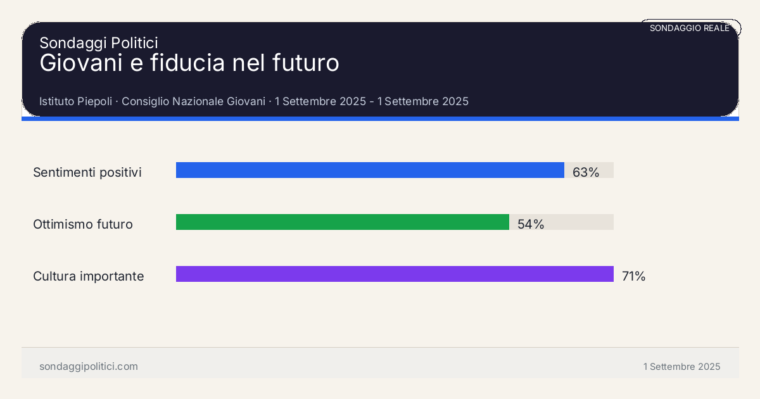The image size is (760, 399).
Task: Click the green Ottimismo futuro bar
Action: click(342, 222)
